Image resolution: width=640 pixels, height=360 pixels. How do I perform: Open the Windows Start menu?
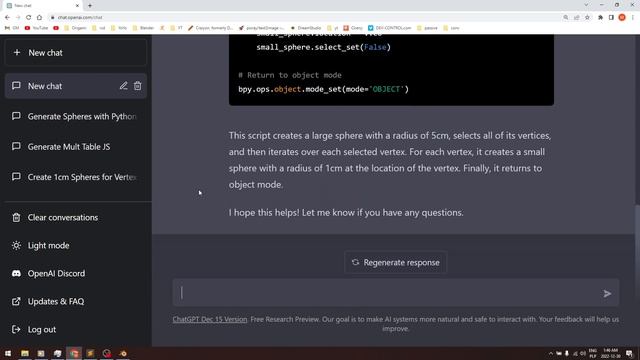coord(8,353)
